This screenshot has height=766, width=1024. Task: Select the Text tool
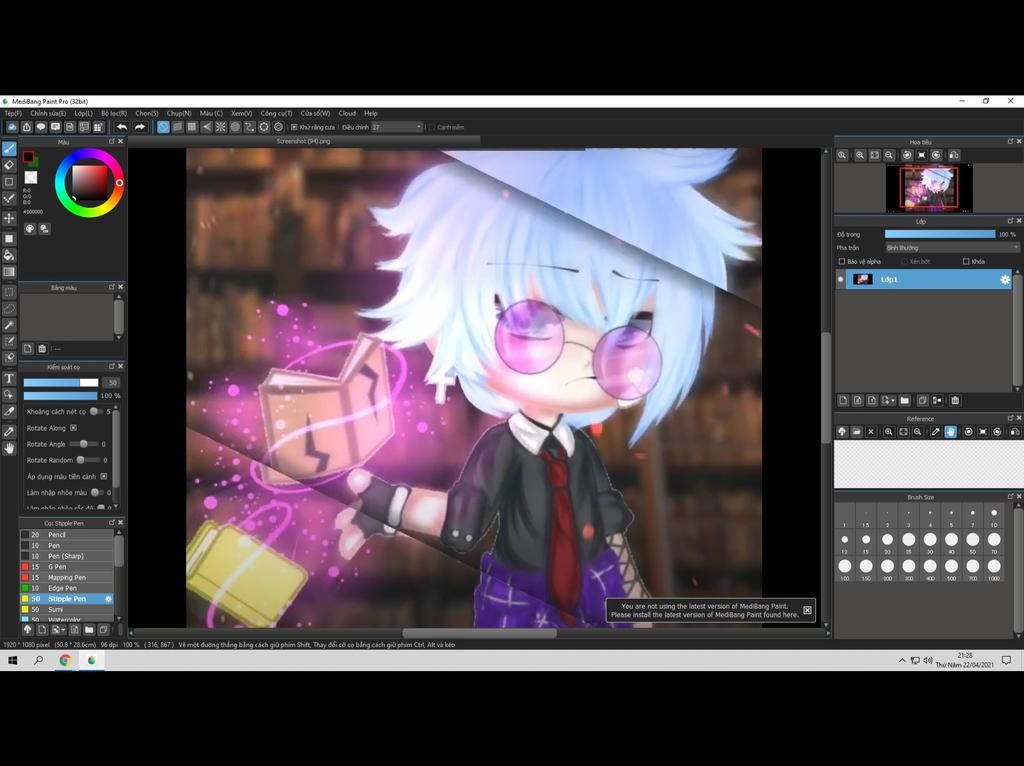pos(9,378)
